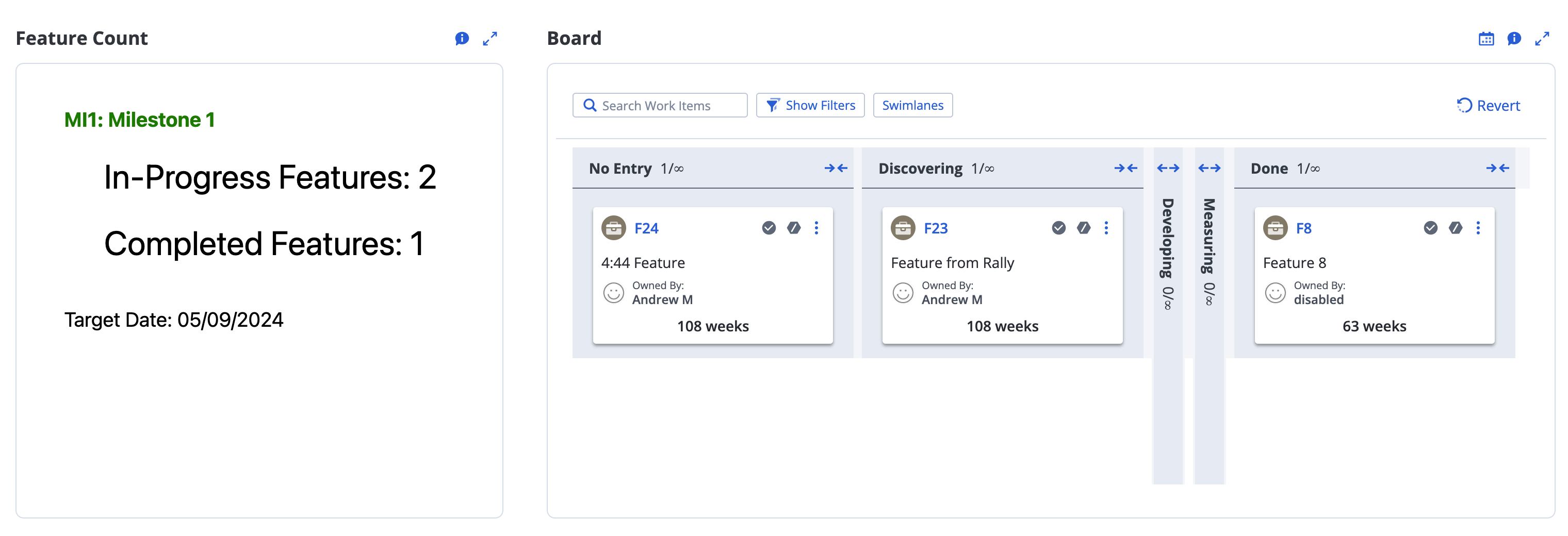Toggle the ready checkmark on card F24
This screenshot has height=536, width=1568.
(769, 227)
